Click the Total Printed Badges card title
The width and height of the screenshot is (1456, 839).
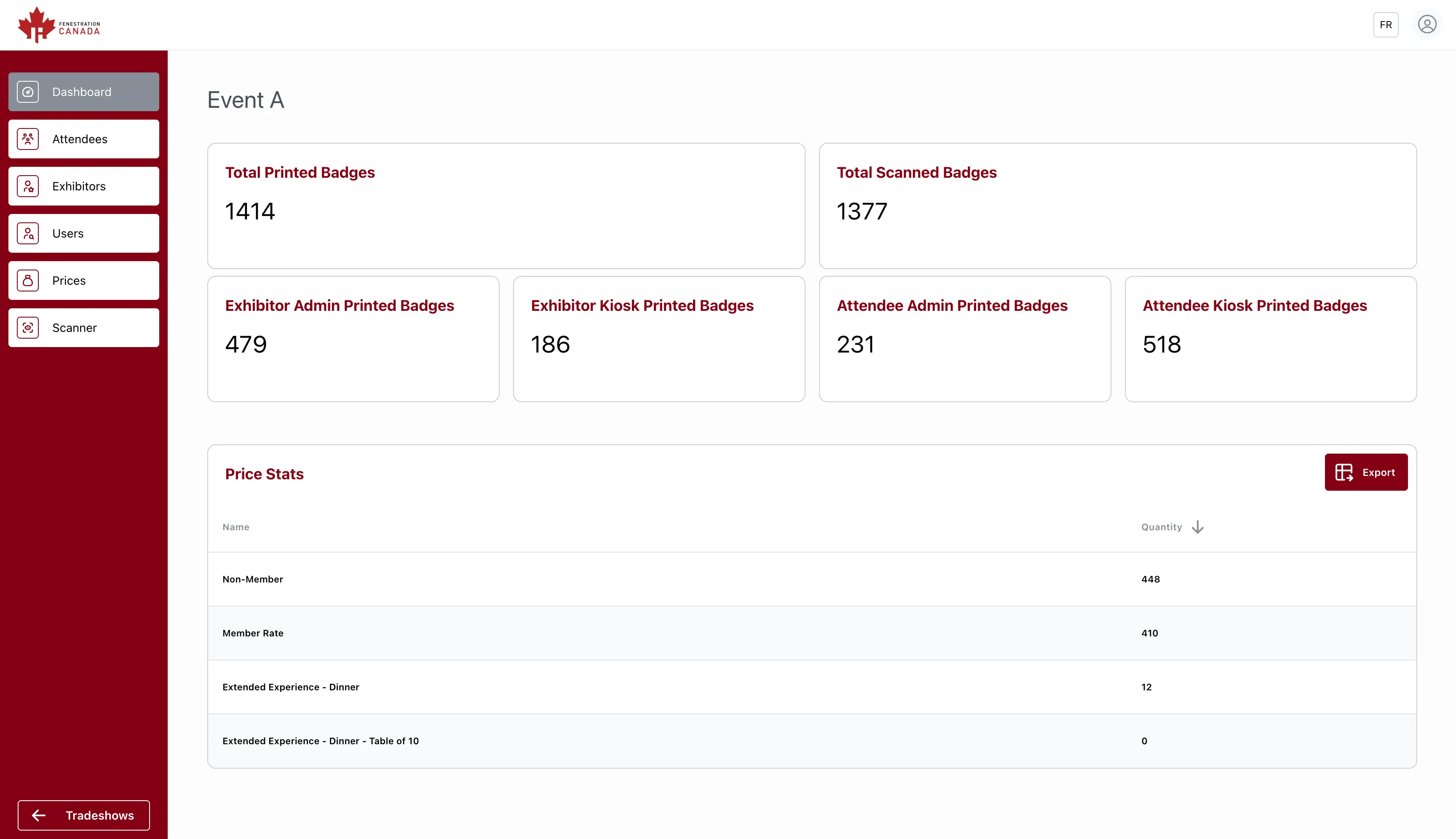pyautogui.click(x=300, y=172)
